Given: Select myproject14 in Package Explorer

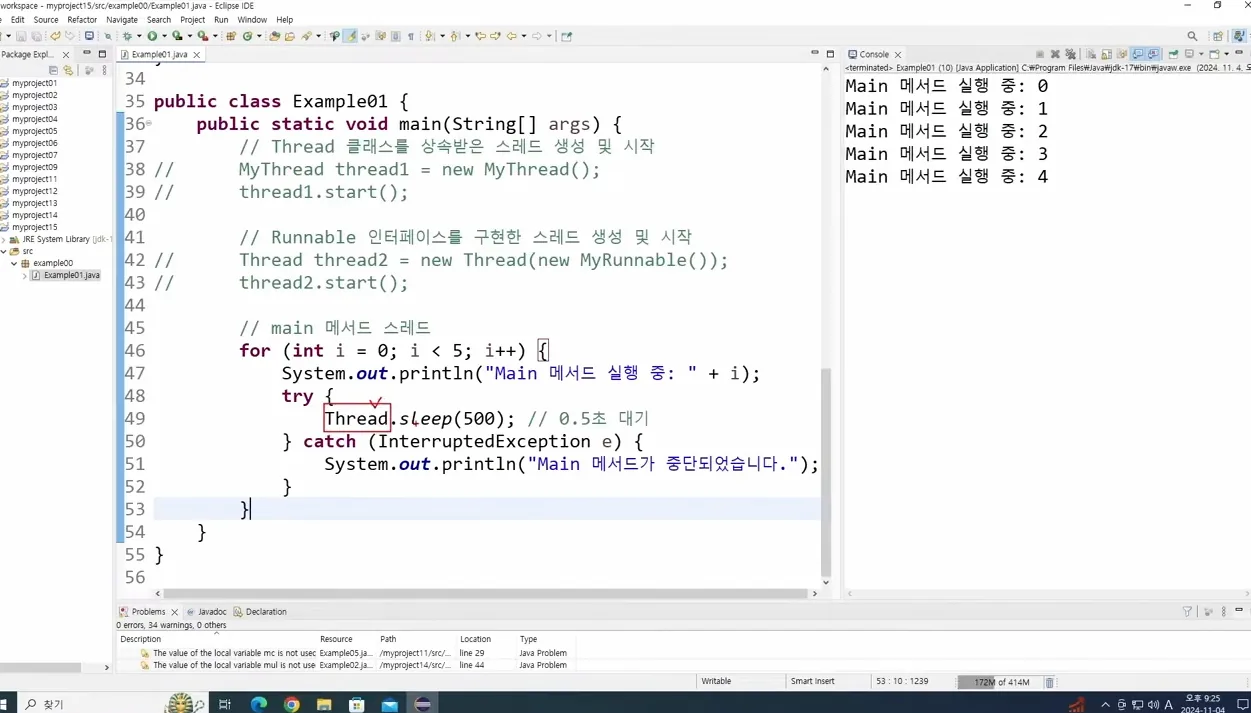Looking at the screenshot, I should (34, 215).
